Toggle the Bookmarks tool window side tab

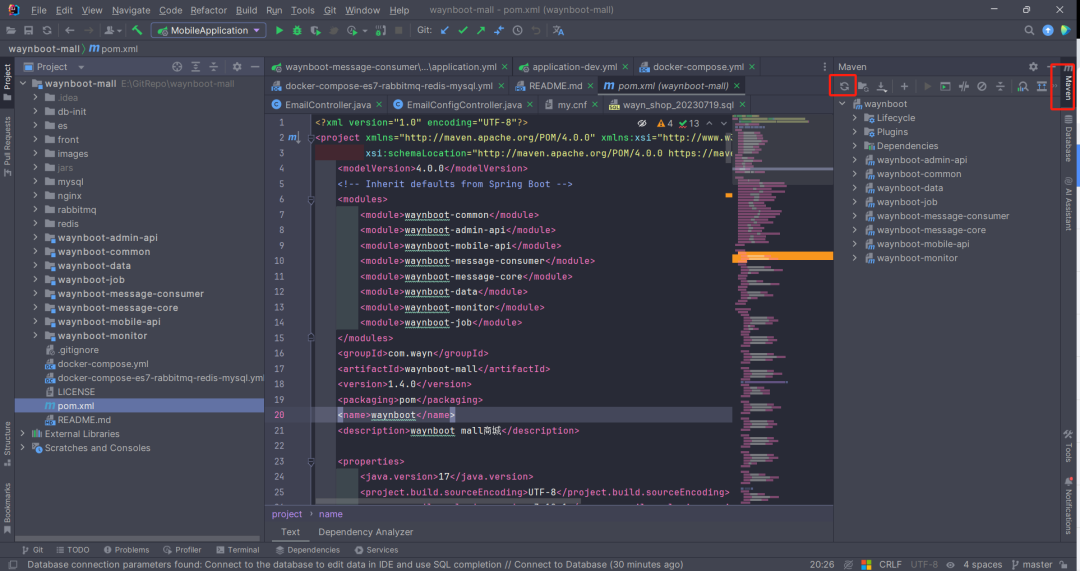pyautogui.click(x=7, y=508)
